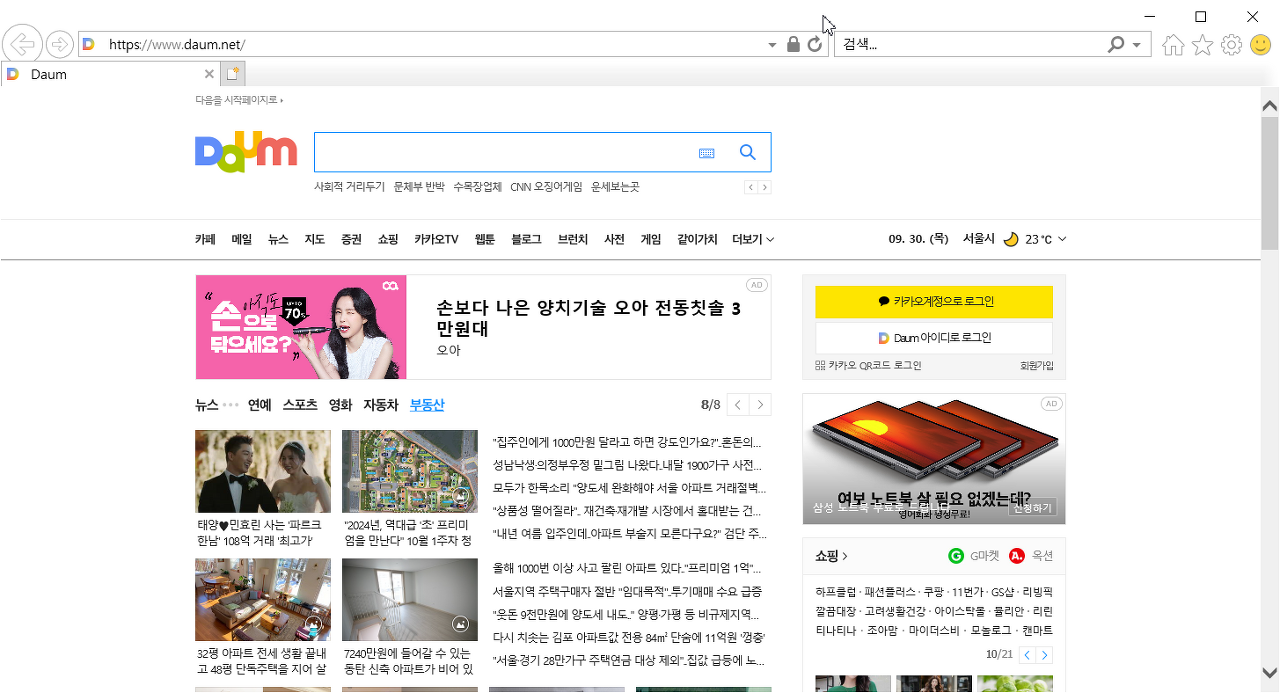This screenshot has height=693, width=1280.
Task: Show next trending keywords arrow
Action: tap(765, 187)
